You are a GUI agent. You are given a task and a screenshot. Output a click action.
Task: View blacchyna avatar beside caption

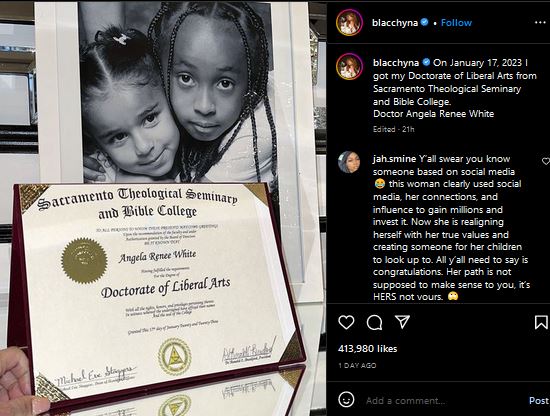(x=349, y=67)
